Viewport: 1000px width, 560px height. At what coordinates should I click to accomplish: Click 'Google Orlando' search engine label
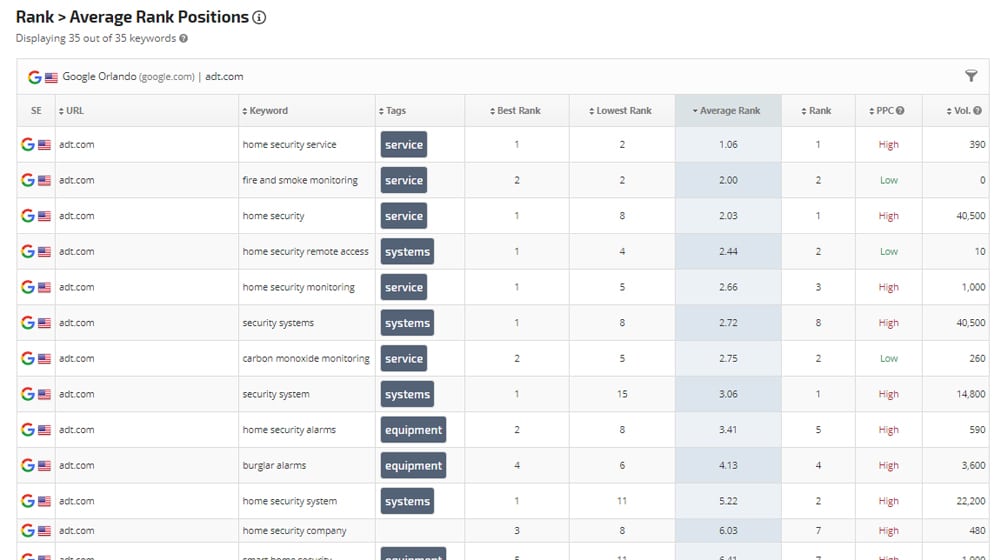click(x=99, y=77)
